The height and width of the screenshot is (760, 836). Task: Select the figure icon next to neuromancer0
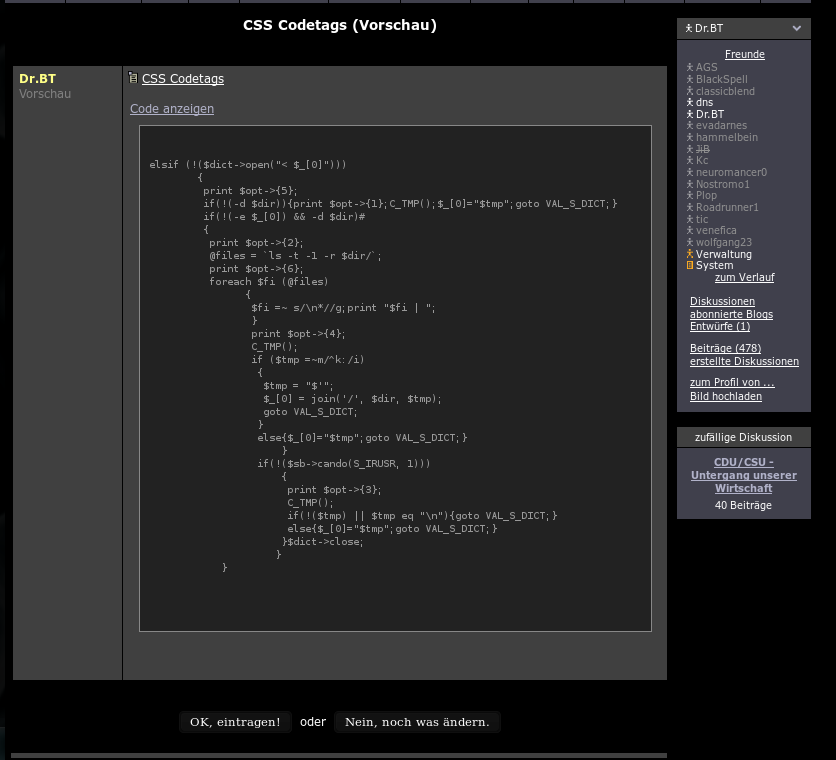pyautogui.click(x=688, y=172)
